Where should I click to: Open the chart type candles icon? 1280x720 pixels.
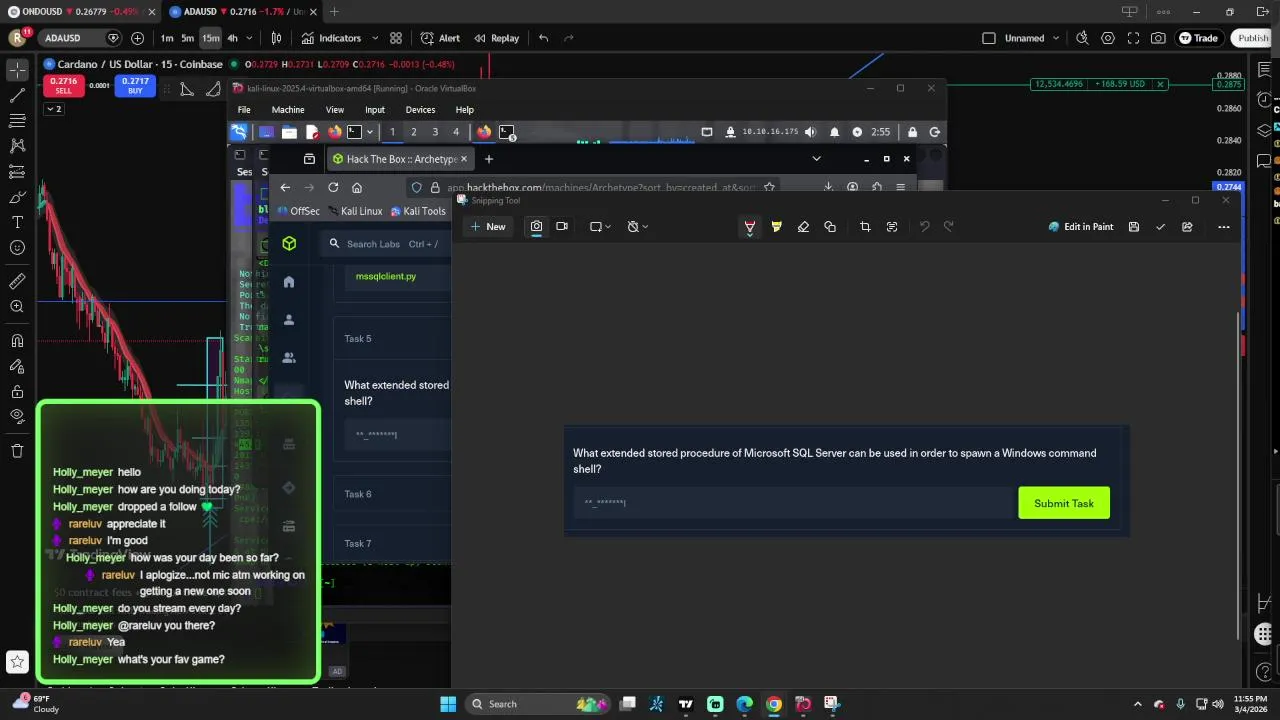coord(277,38)
